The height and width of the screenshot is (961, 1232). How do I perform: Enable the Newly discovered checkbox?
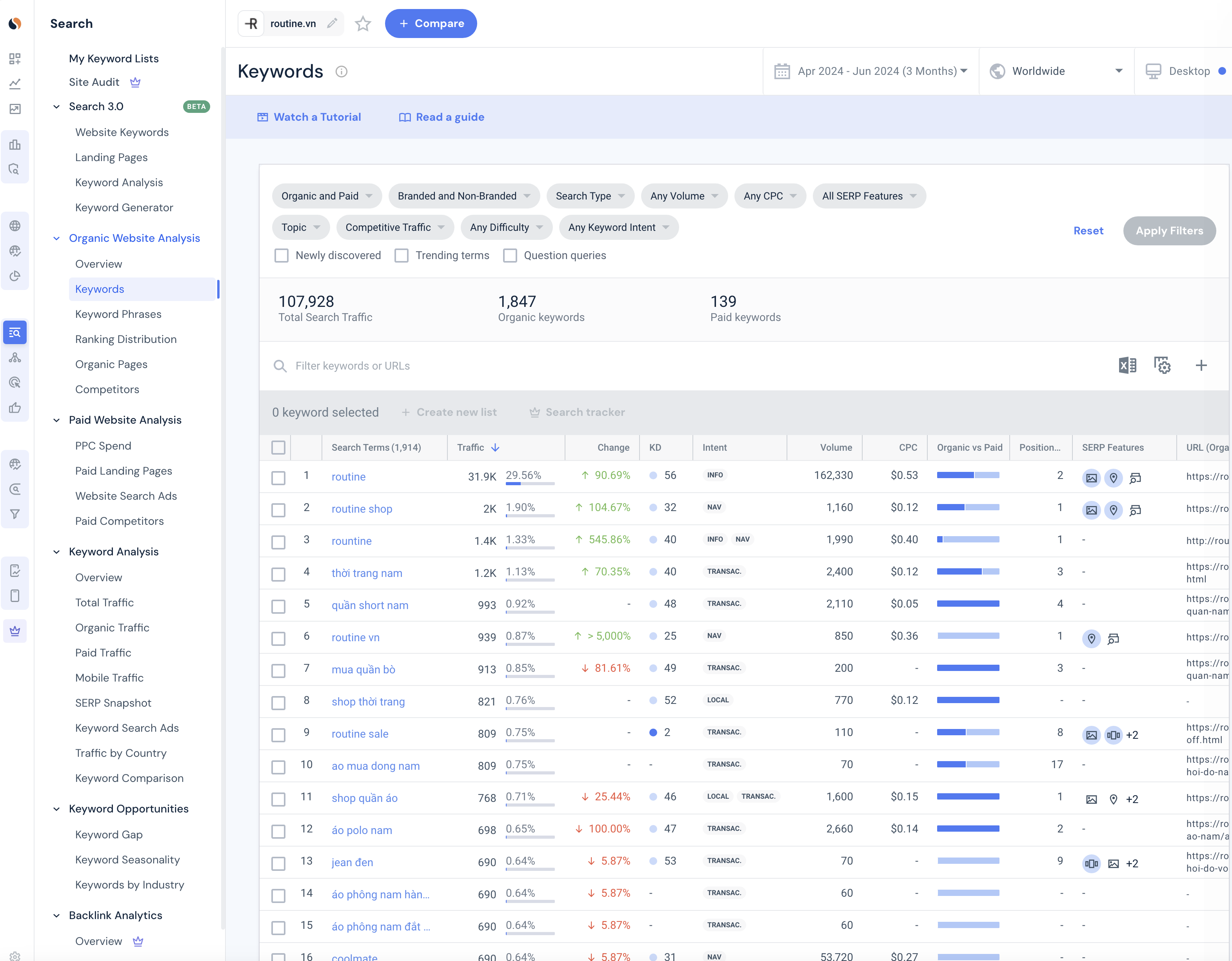pyautogui.click(x=282, y=256)
